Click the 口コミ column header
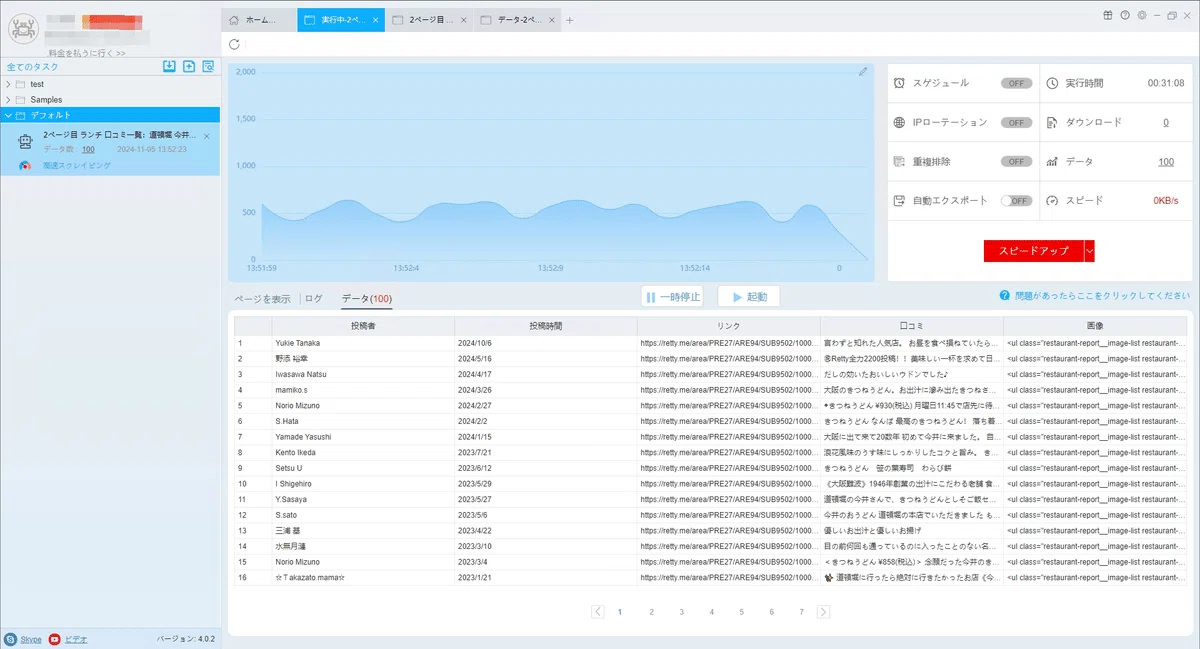The width and height of the screenshot is (1200, 649). [x=910, y=326]
